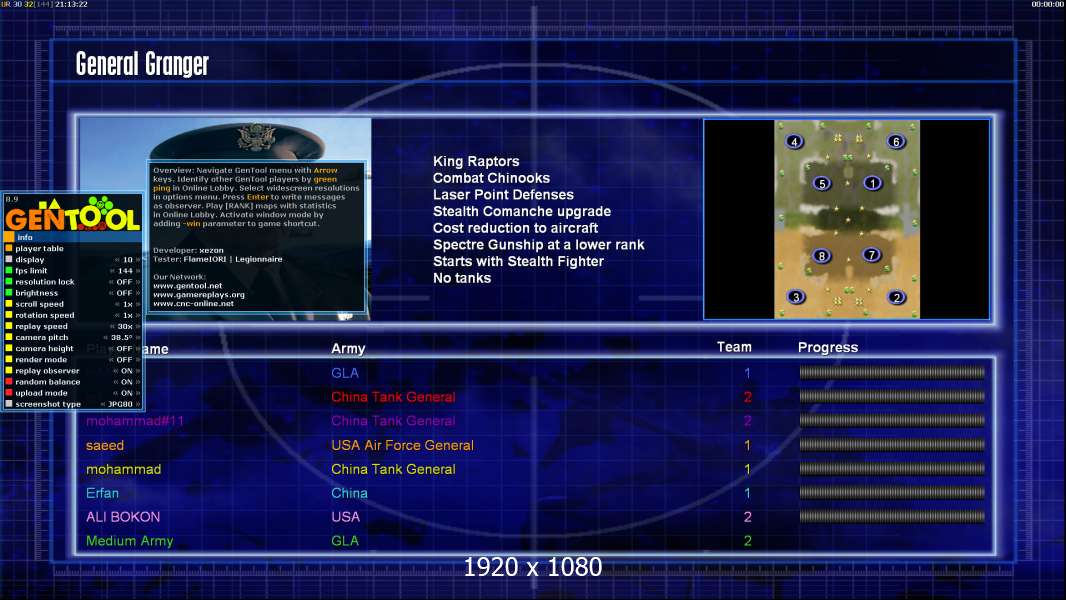Click the yellow square beside camera height
Viewport: 1066px width, 600px height.
[9, 348]
